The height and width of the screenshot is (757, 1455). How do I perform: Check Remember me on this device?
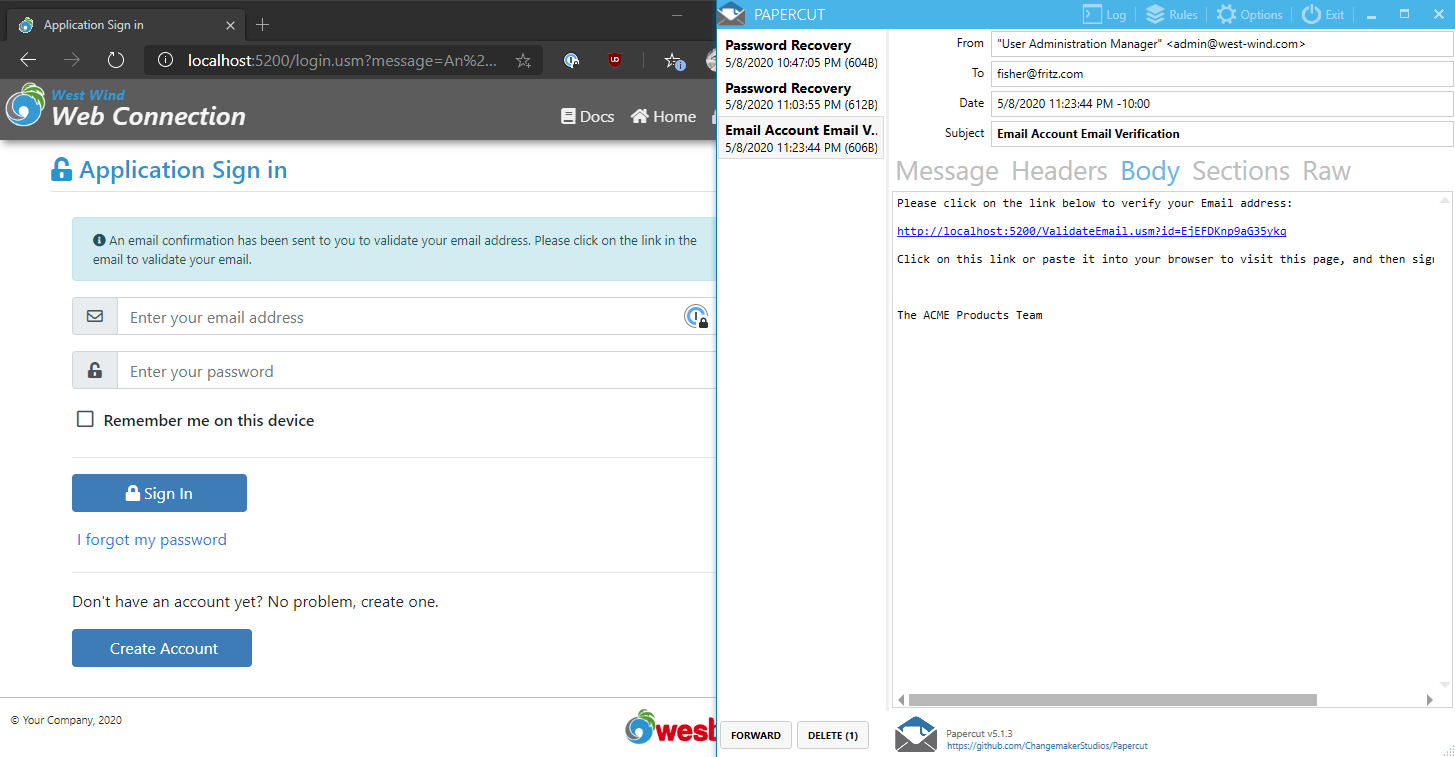(86, 420)
